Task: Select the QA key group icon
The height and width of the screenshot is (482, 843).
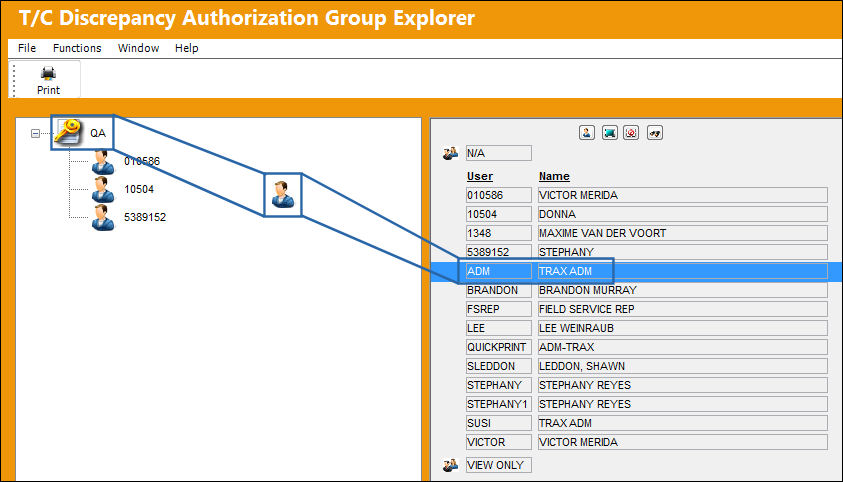Action: [x=68, y=132]
